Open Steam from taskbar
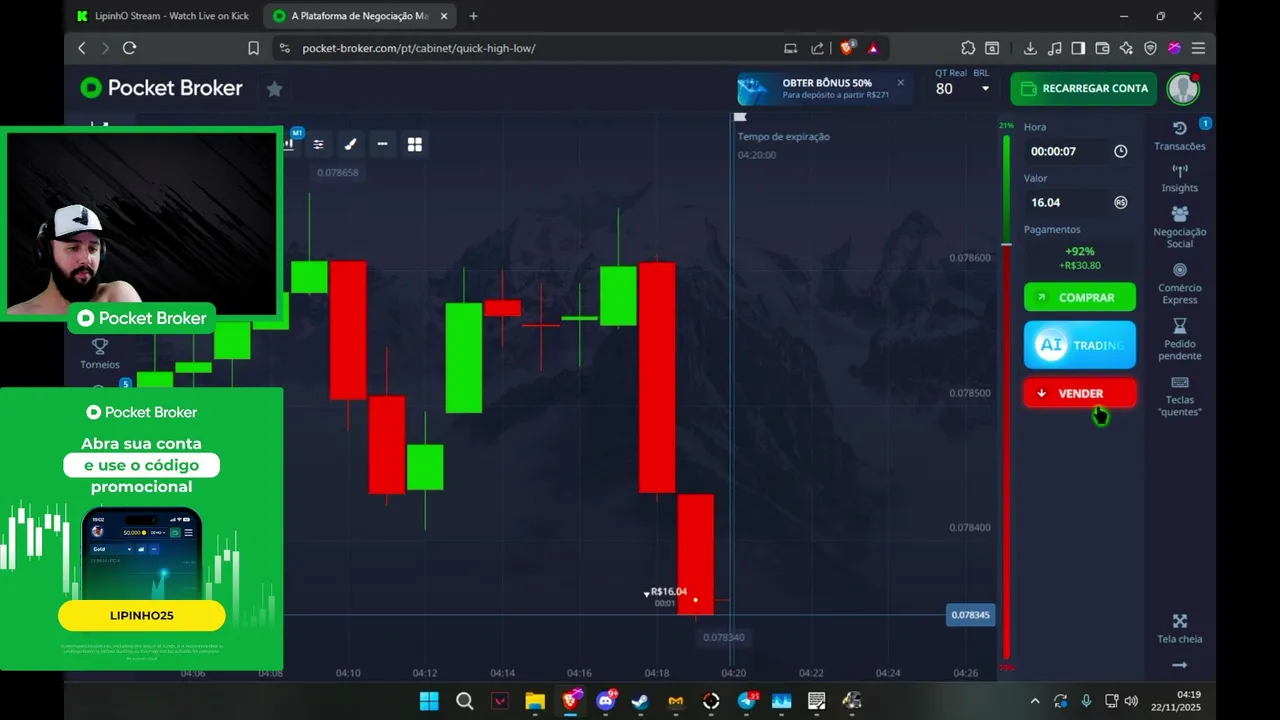Viewport: 1280px width, 720px height. (640, 701)
